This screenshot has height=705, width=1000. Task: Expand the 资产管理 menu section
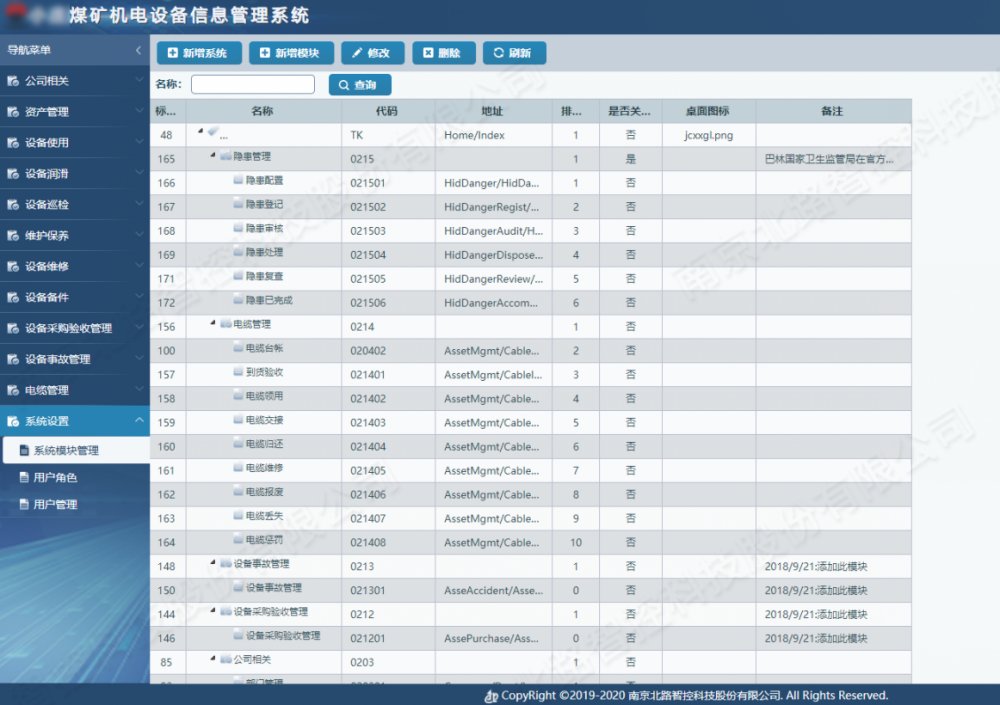pos(75,112)
